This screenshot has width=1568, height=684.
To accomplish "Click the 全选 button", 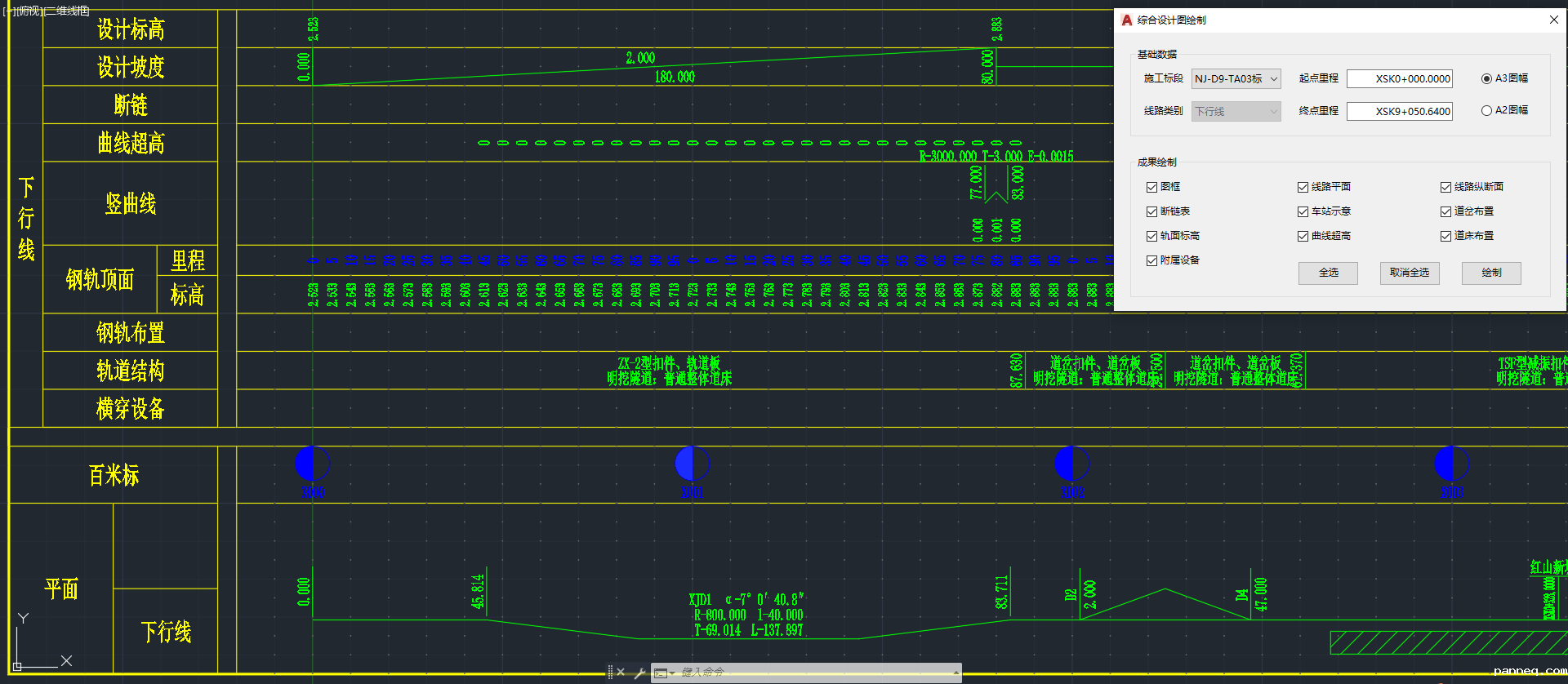I will (1328, 273).
